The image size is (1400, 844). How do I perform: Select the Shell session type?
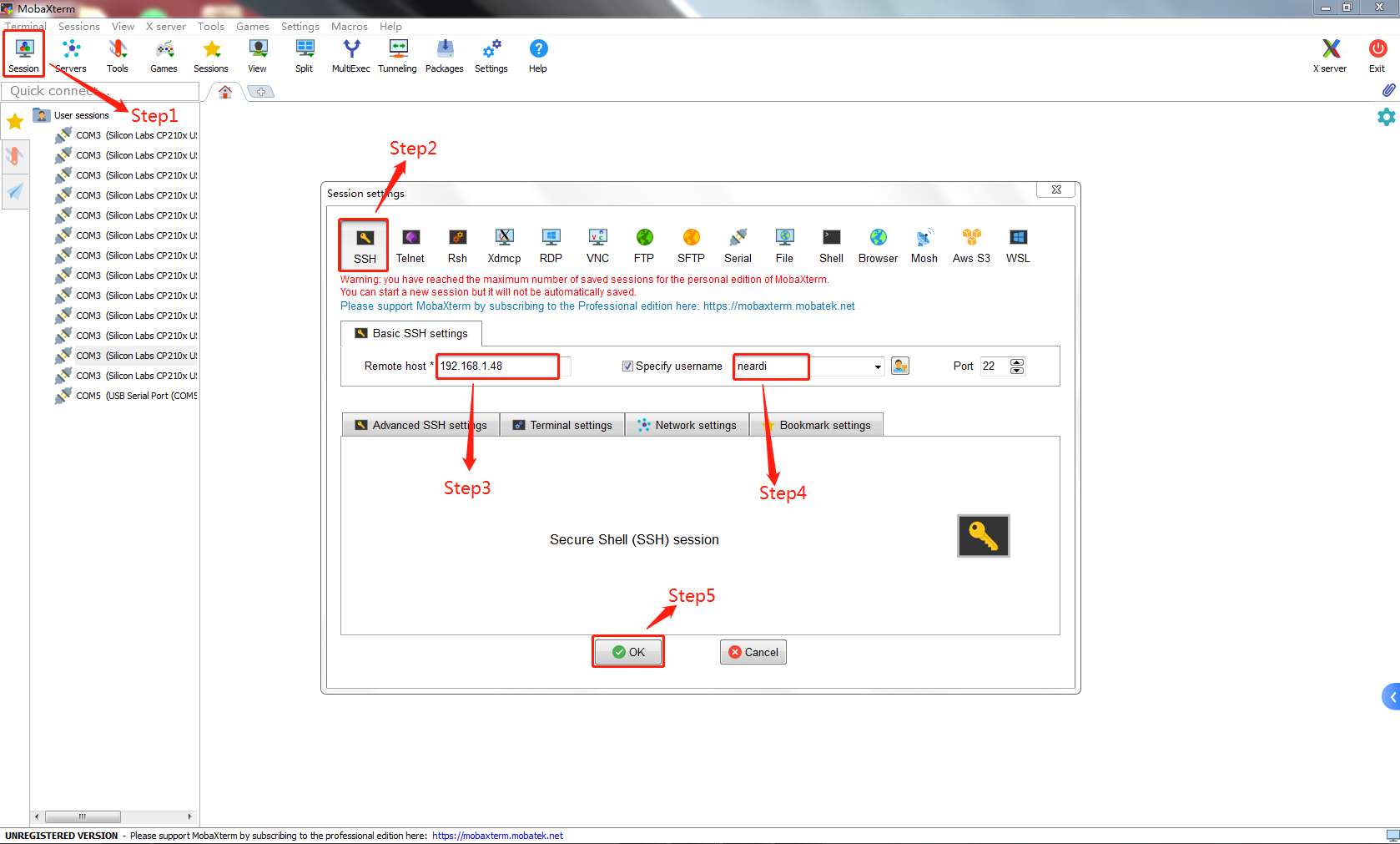[831, 245]
